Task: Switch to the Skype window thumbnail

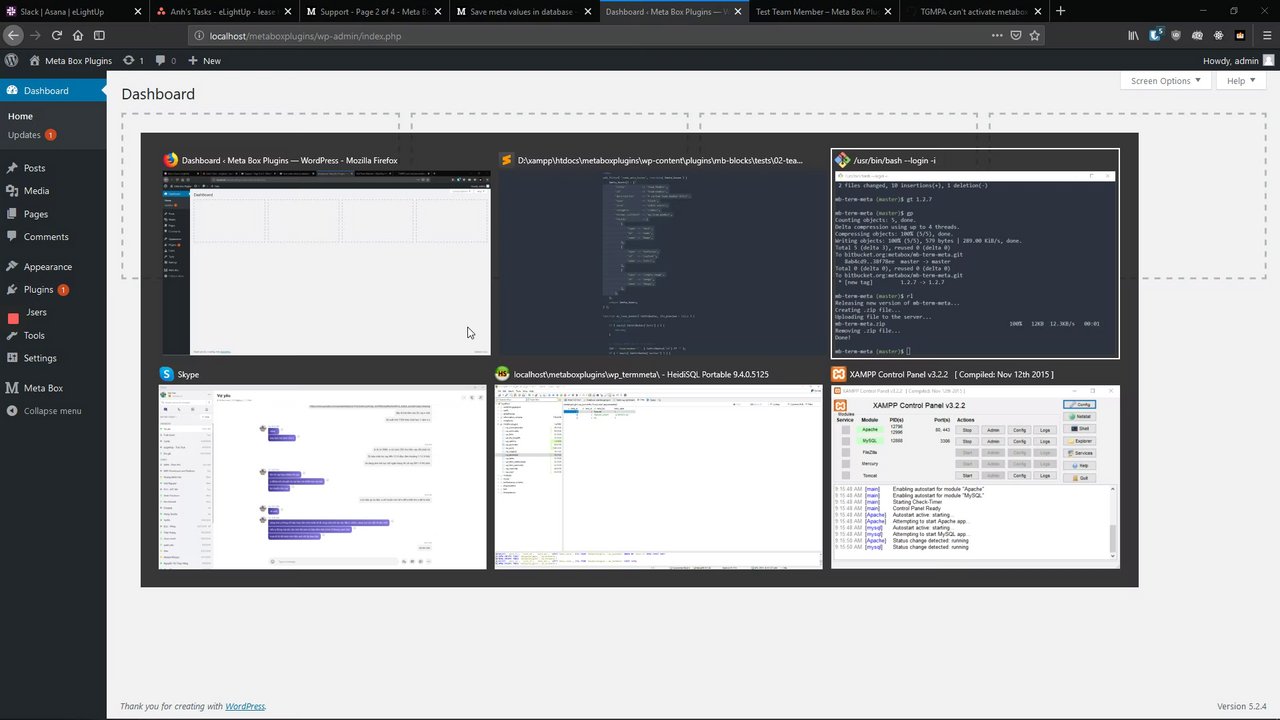Action: click(x=322, y=477)
